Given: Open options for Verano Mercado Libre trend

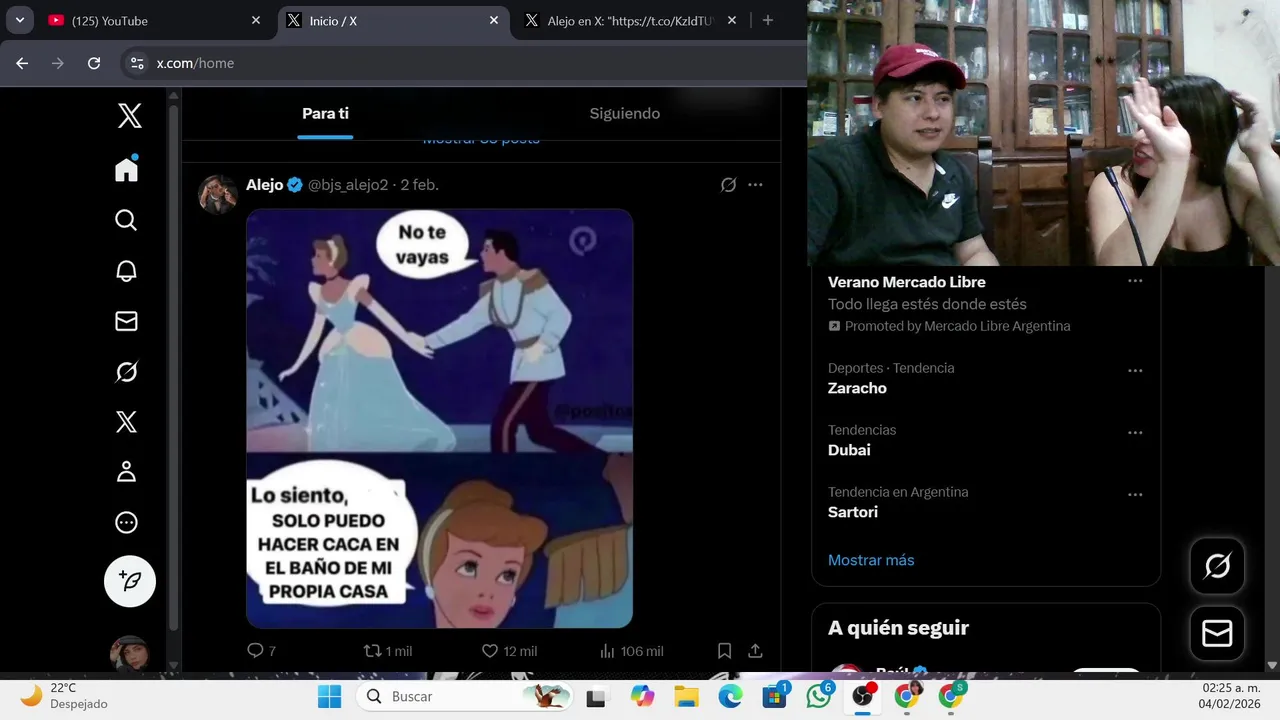Looking at the screenshot, I should coord(1135,281).
